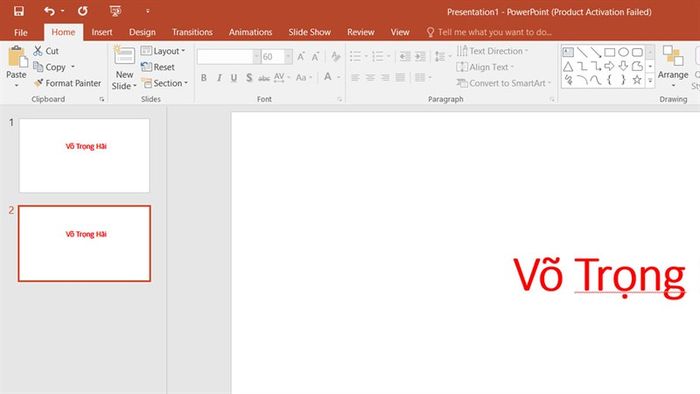Viewport: 700px width, 394px height.
Task: Choose the star shape in shapes gallery
Action: point(637,80)
